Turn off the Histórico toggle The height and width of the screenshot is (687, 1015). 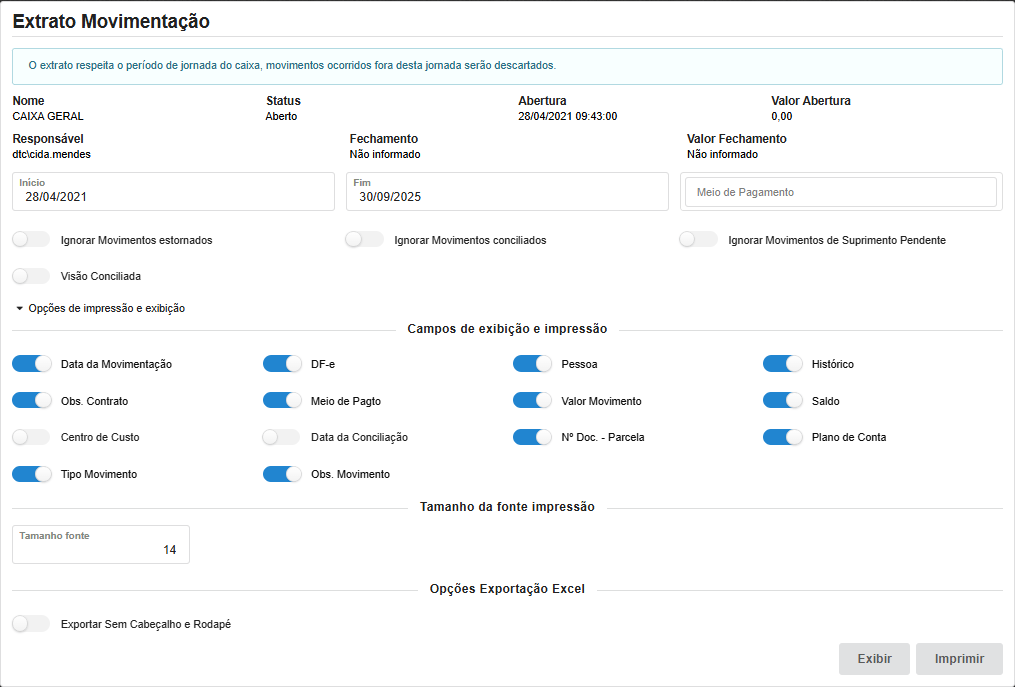[x=783, y=364]
